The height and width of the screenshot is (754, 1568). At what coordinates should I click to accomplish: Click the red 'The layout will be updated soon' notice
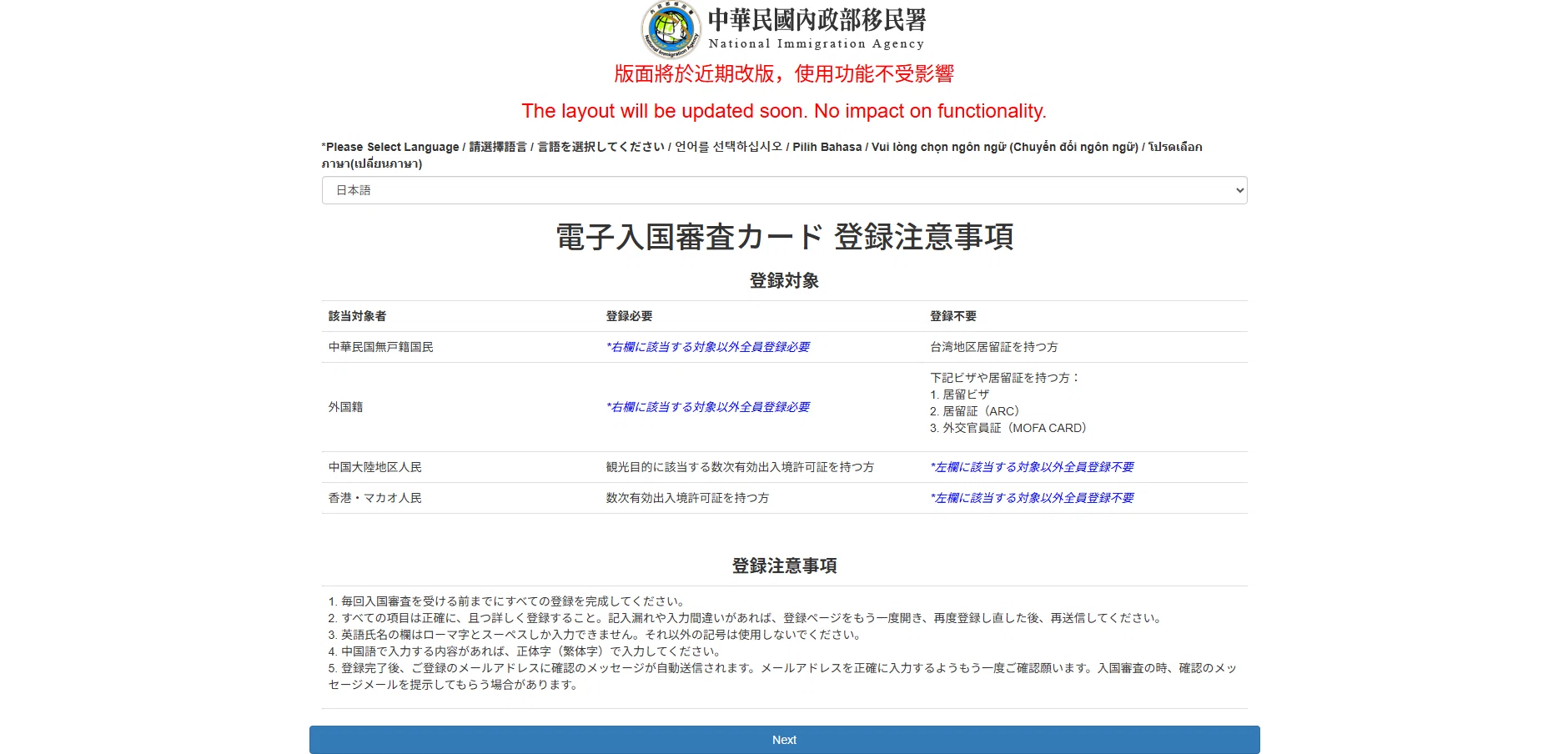coord(784,111)
